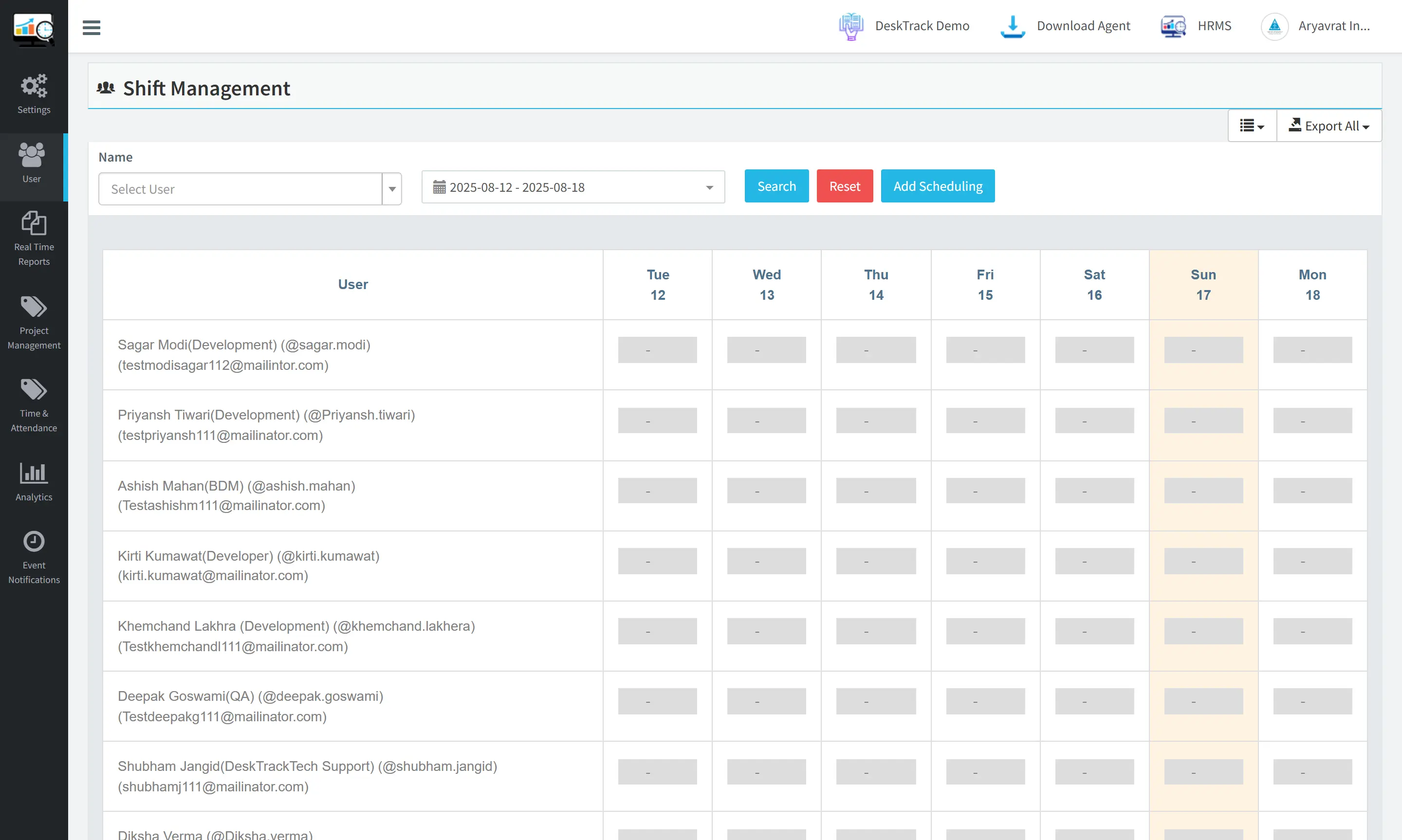Screen dimensions: 1402x840
Task: Select the User section icon
Action: 31,164
